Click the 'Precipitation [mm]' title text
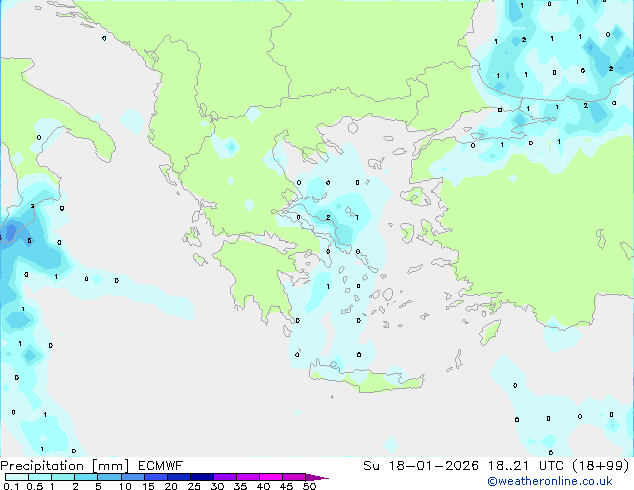 coord(64,466)
